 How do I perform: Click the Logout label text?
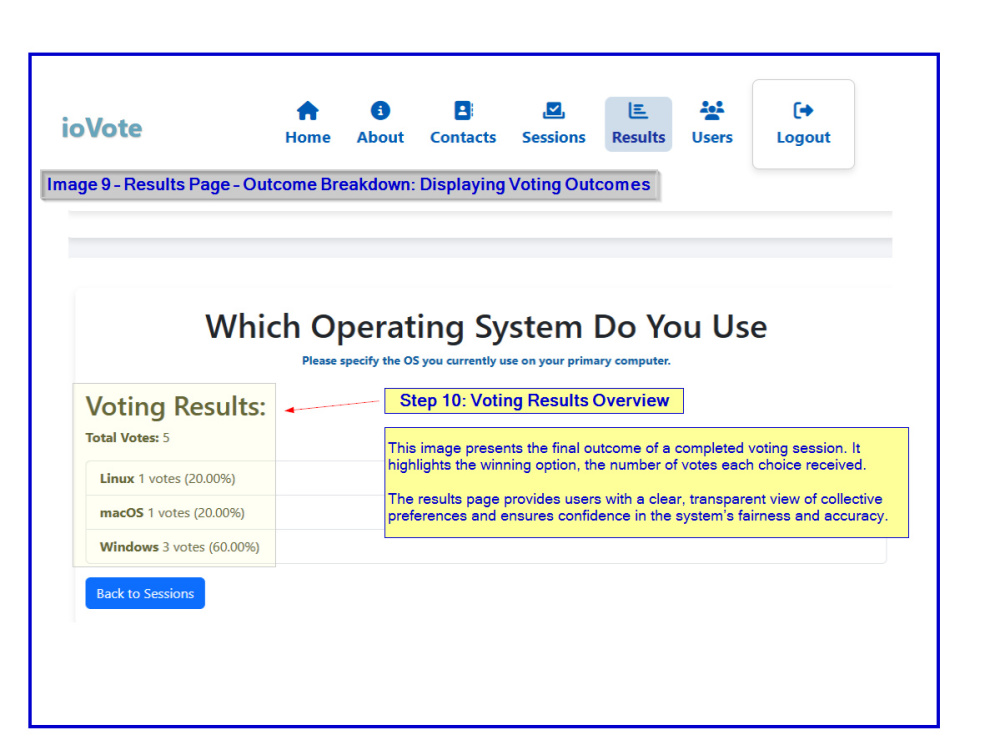tap(803, 137)
